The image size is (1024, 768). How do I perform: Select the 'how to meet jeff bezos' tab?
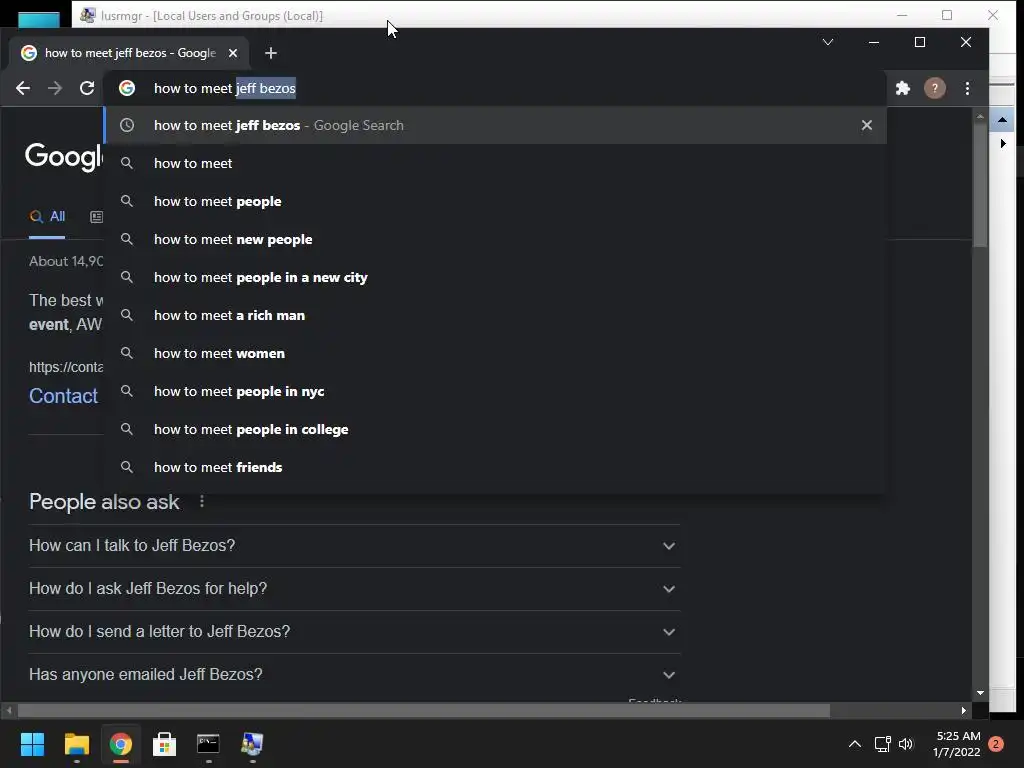(128, 53)
